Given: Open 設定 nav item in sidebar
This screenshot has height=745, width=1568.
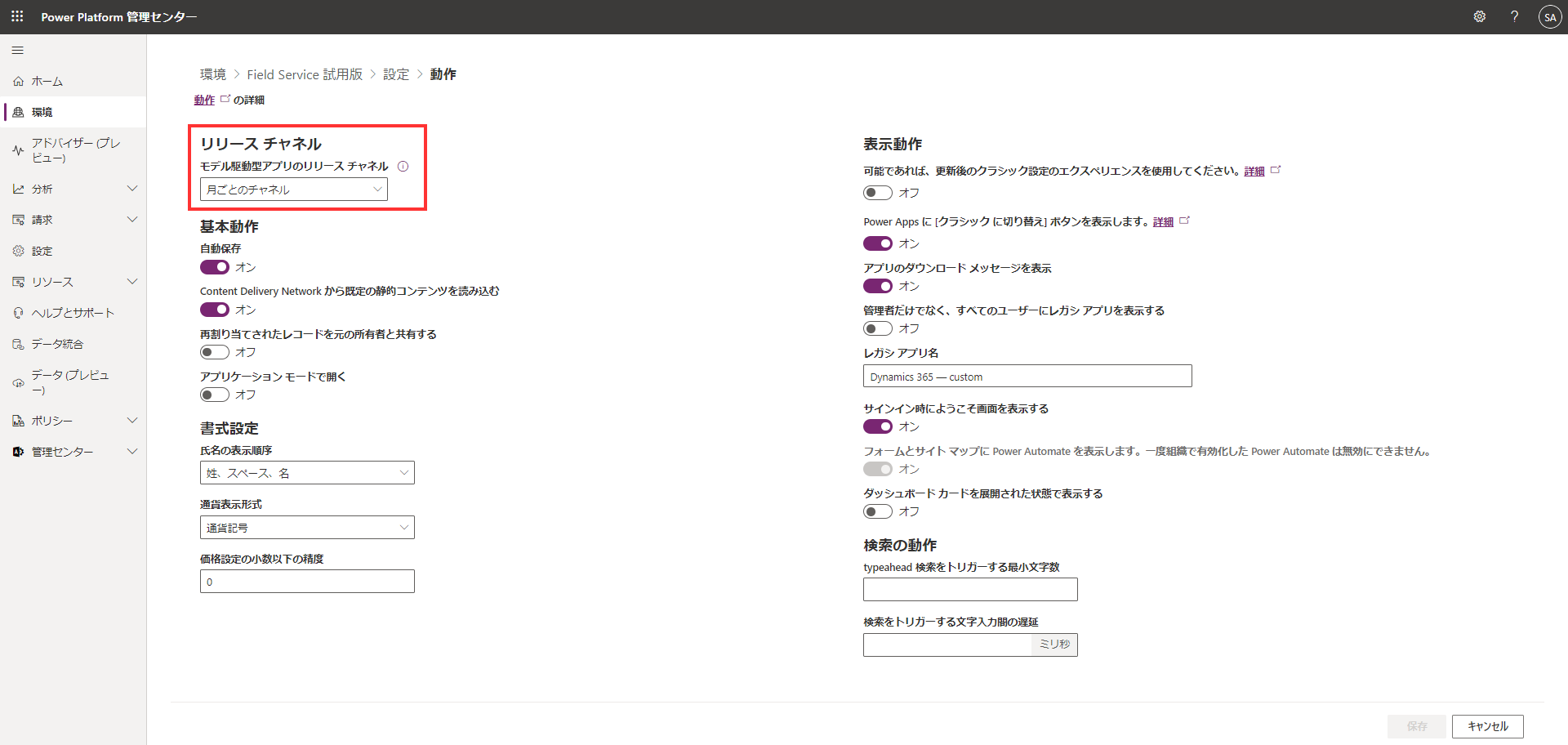Looking at the screenshot, I should pos(73,251).
